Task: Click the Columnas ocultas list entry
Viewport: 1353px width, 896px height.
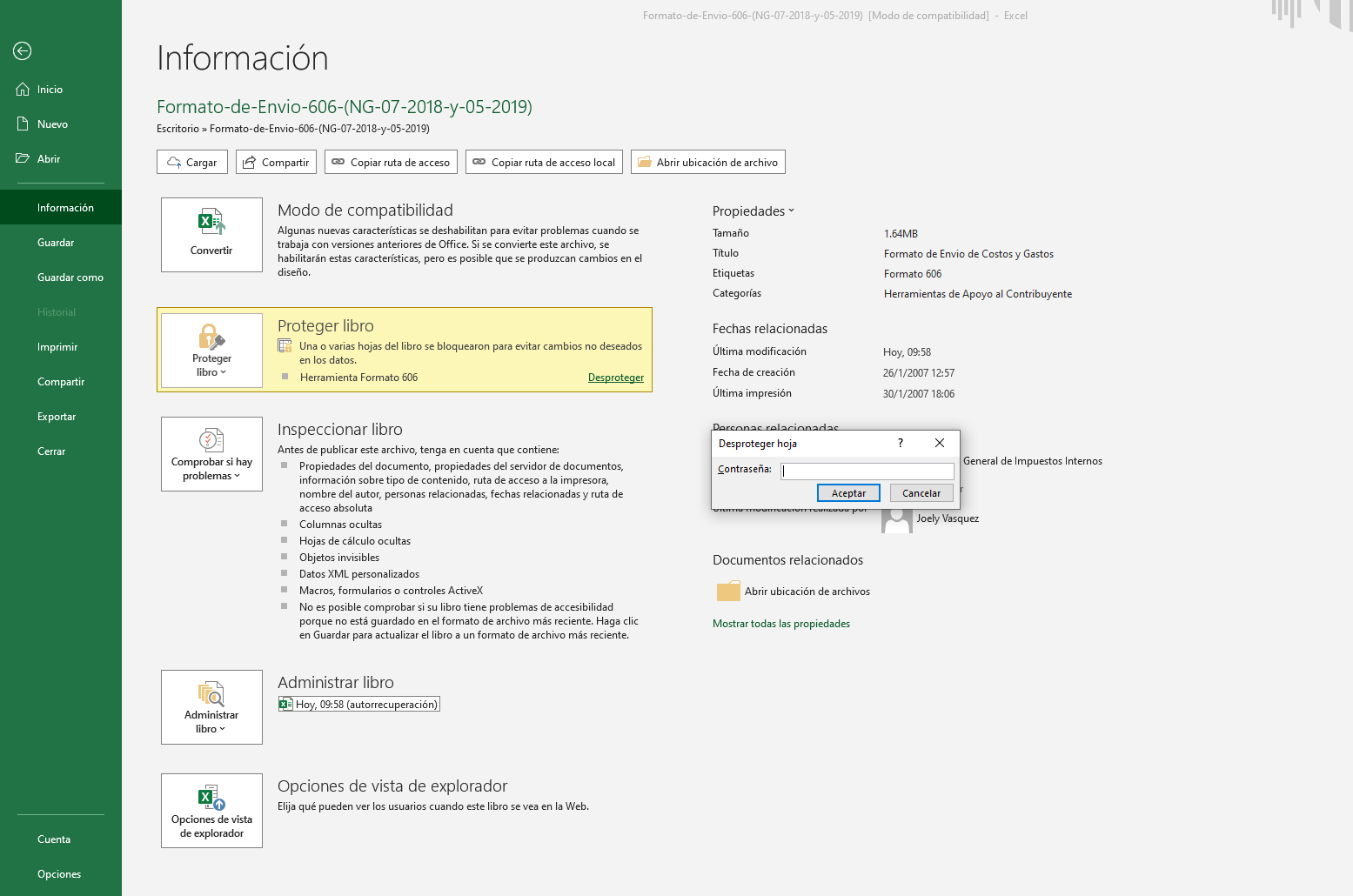Action: [340, 525]
